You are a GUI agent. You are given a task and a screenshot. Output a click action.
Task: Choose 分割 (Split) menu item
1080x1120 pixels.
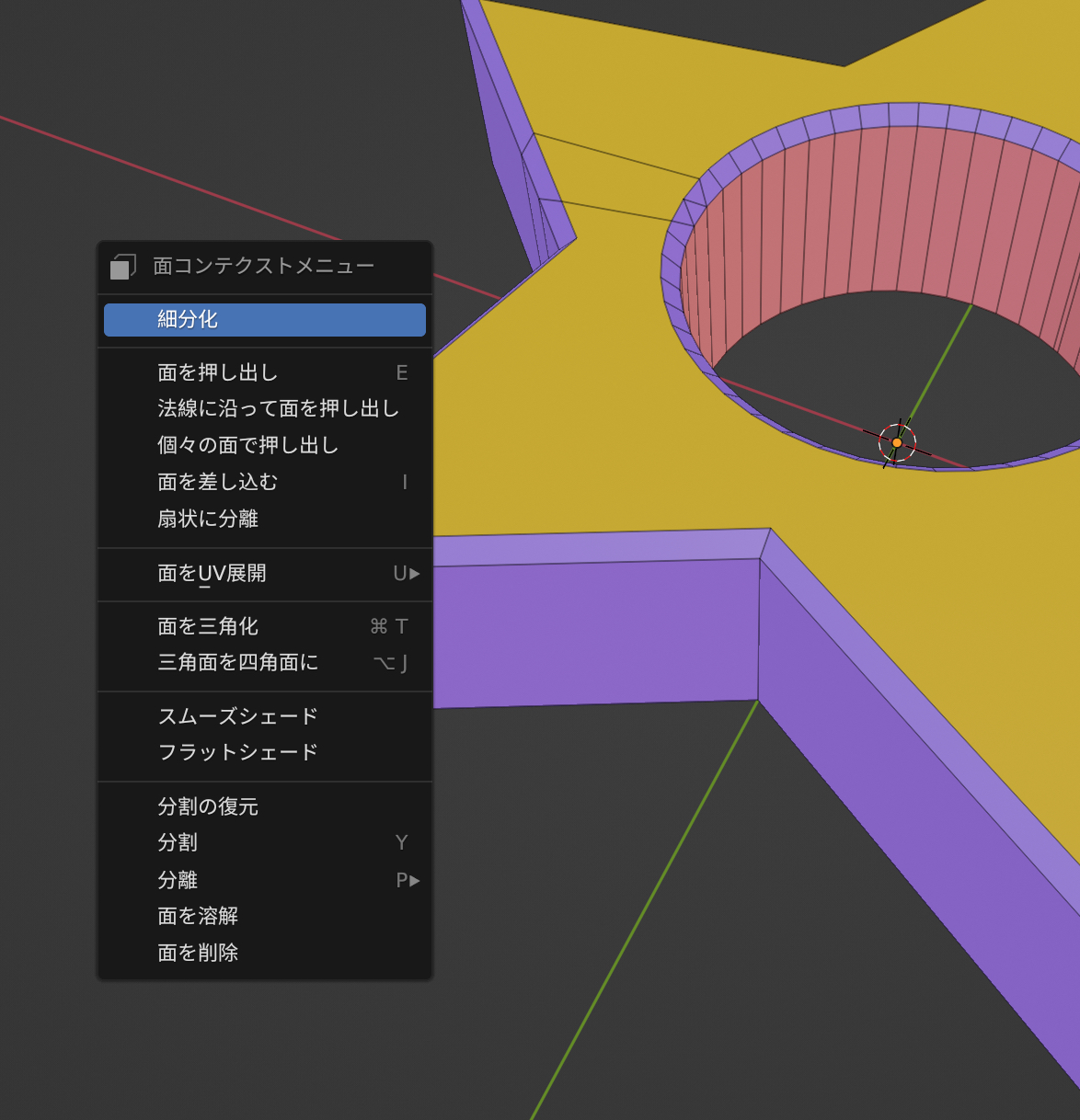click(264, 842)
